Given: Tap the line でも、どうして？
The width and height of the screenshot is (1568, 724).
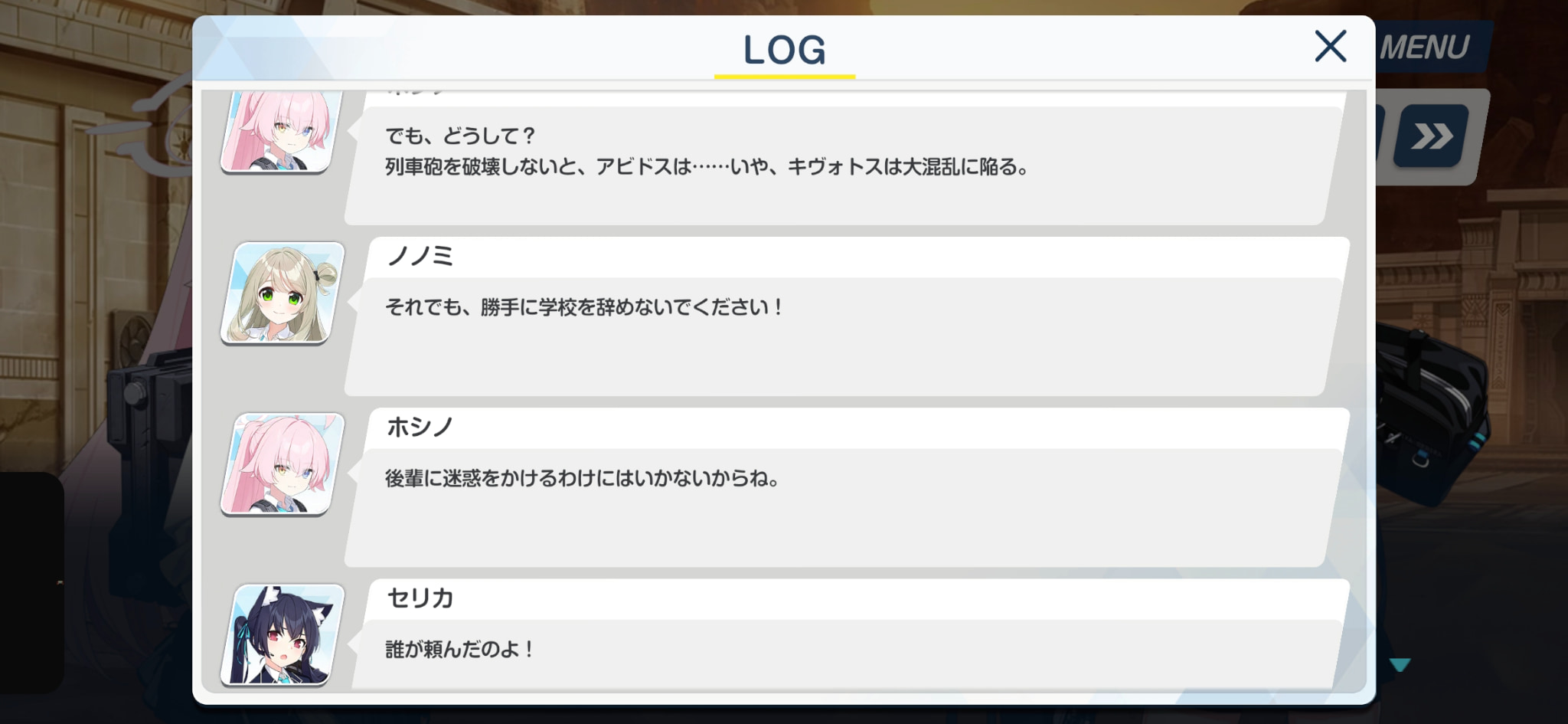Looking at the screenshot, I should coord(460,136).
